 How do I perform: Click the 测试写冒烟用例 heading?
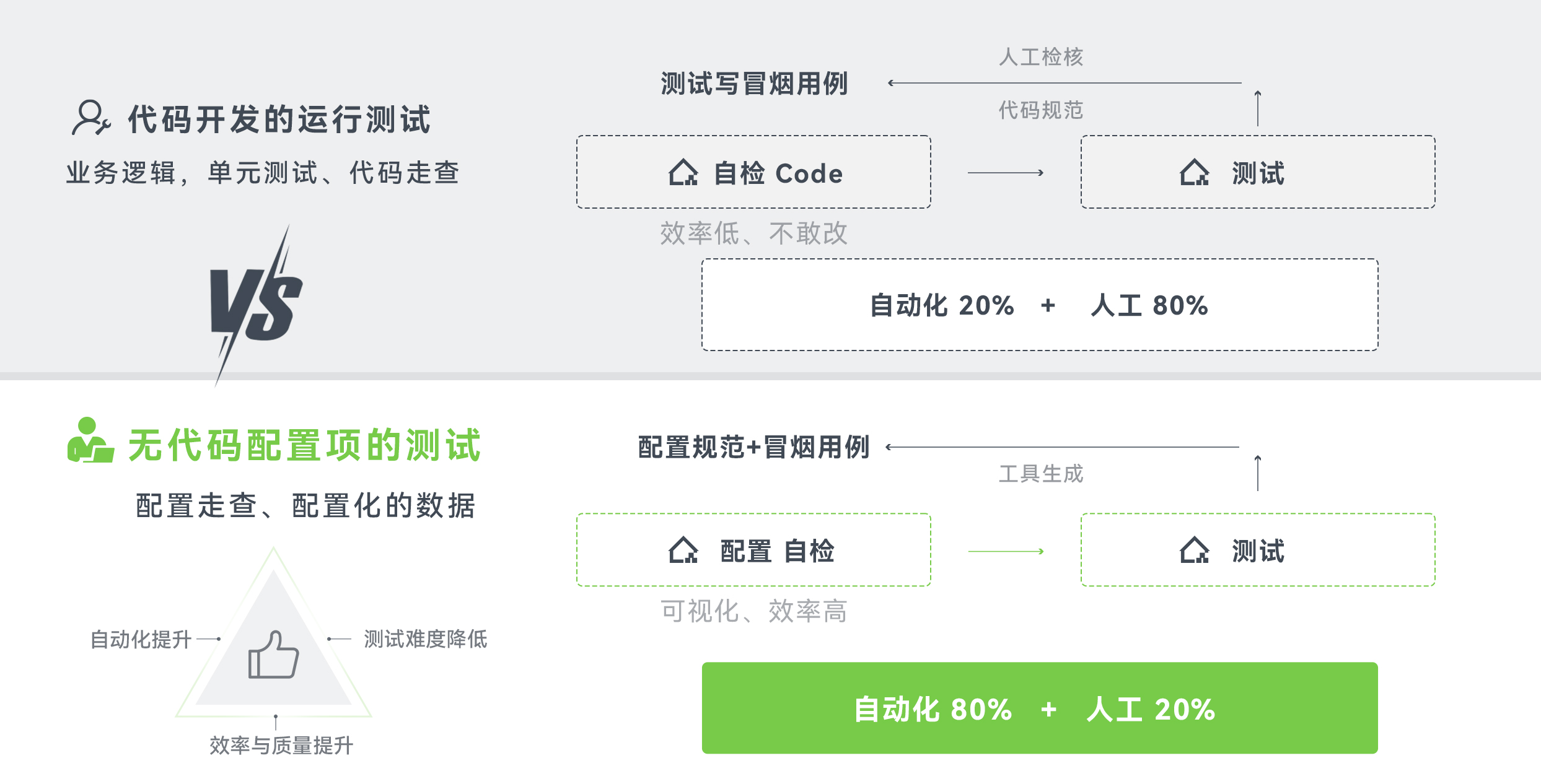754,84
